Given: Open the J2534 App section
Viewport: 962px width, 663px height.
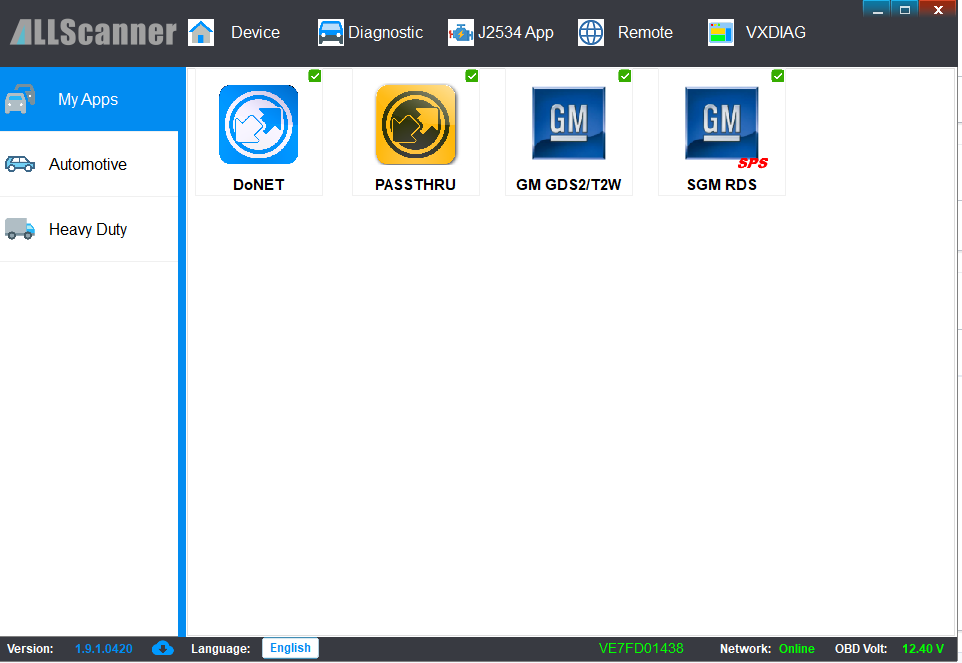Looking at the screenshot, I should [x=515, y=33].
